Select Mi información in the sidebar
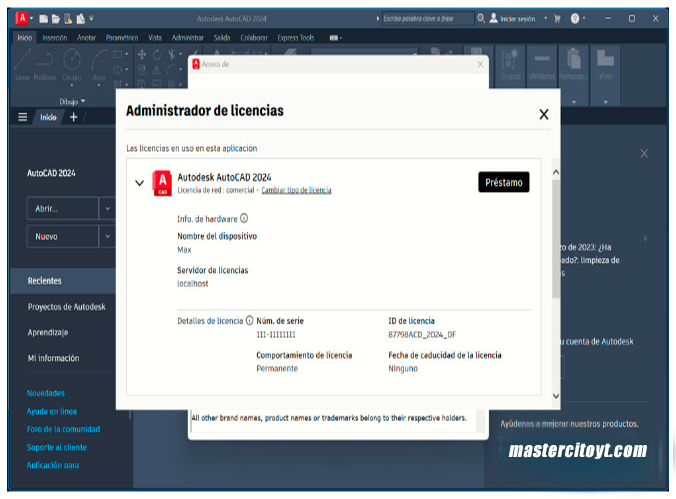Viewport: 676px width, 499px height. (53, 358)
